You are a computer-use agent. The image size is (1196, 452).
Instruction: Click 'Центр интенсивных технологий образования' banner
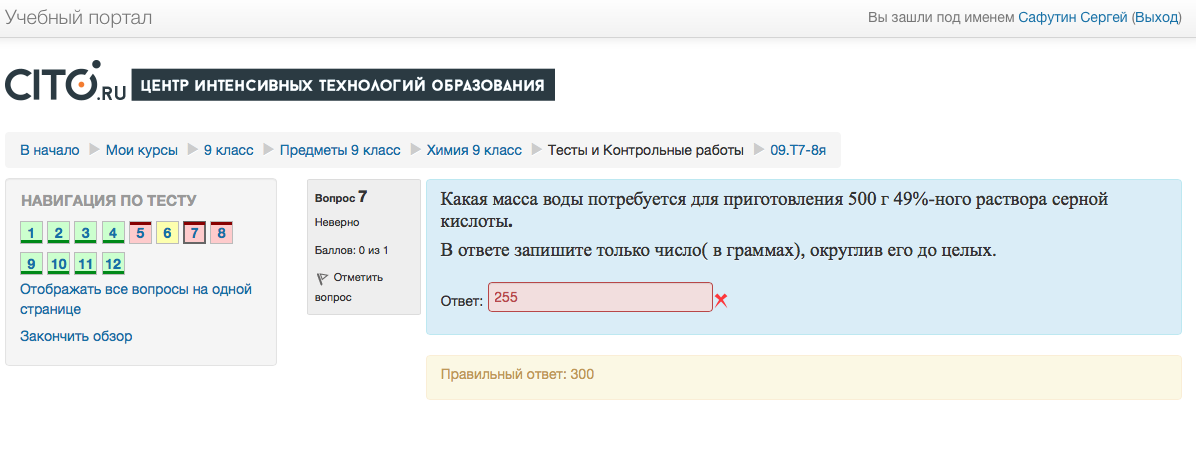point(343,85)
